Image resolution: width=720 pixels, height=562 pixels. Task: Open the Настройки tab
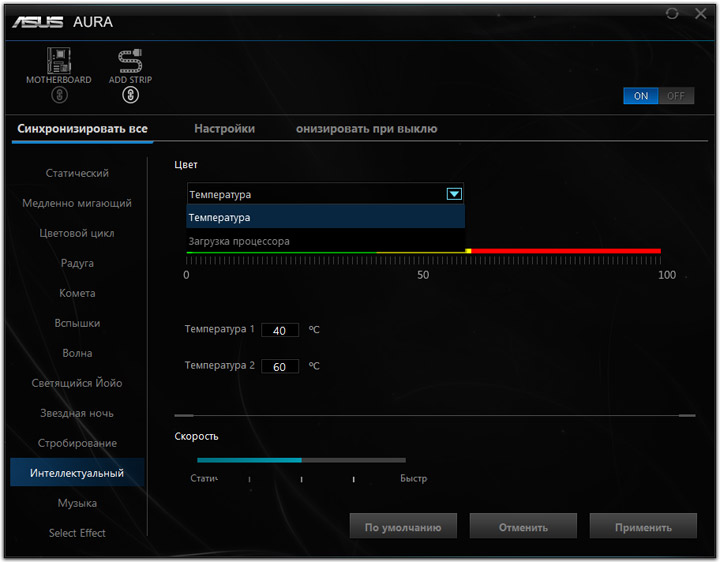[225, 129]
